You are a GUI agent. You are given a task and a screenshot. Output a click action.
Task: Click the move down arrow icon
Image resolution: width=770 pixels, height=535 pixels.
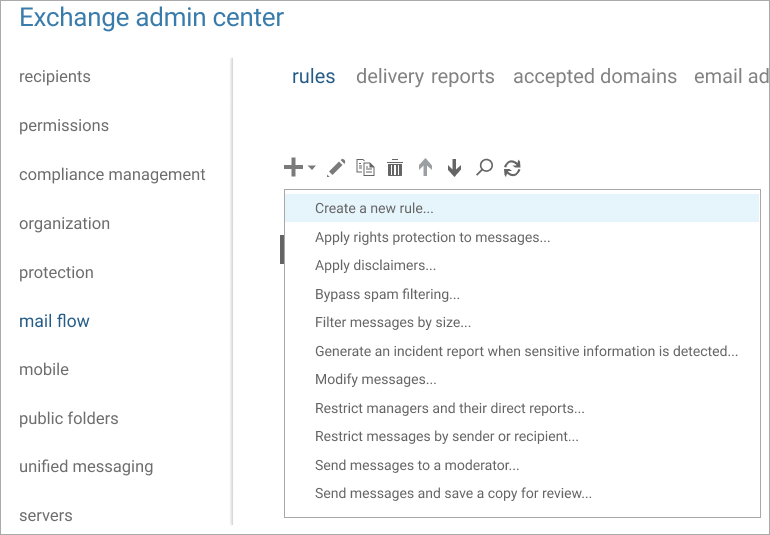pyautogui.click(x=455, y=168)
